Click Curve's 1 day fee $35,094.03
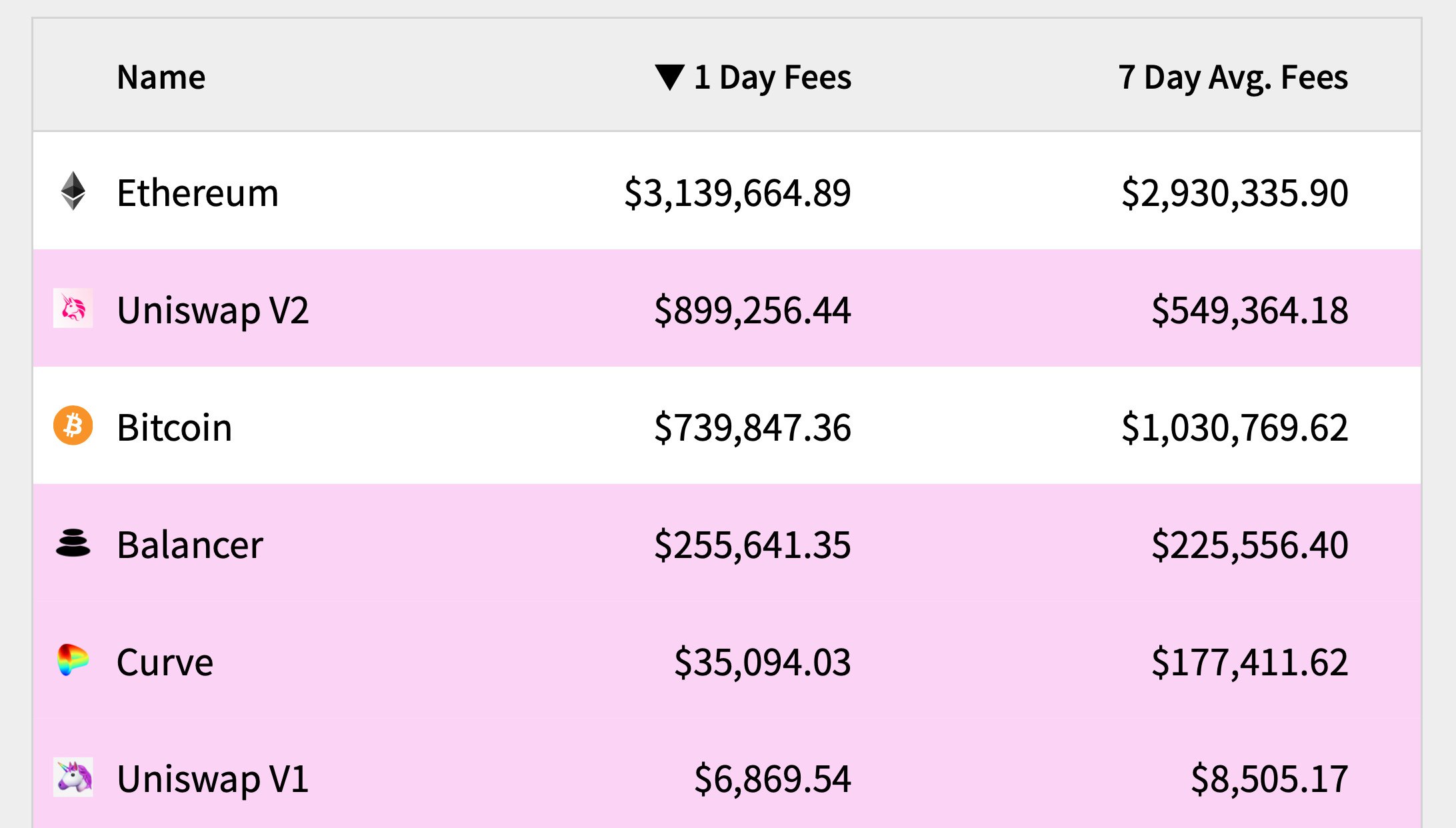1456x828 pixels. click(763, 663)
